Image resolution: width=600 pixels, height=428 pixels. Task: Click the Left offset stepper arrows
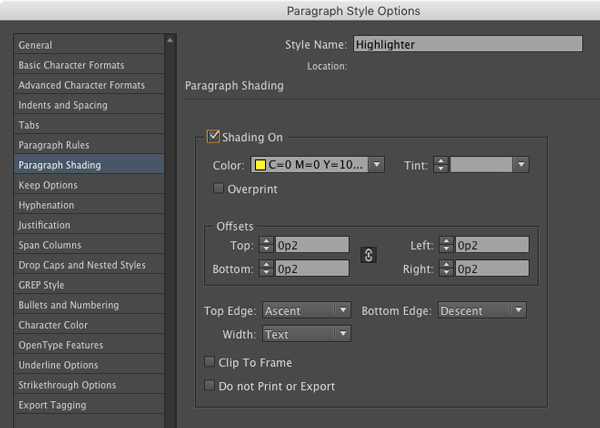coord(446,245)
